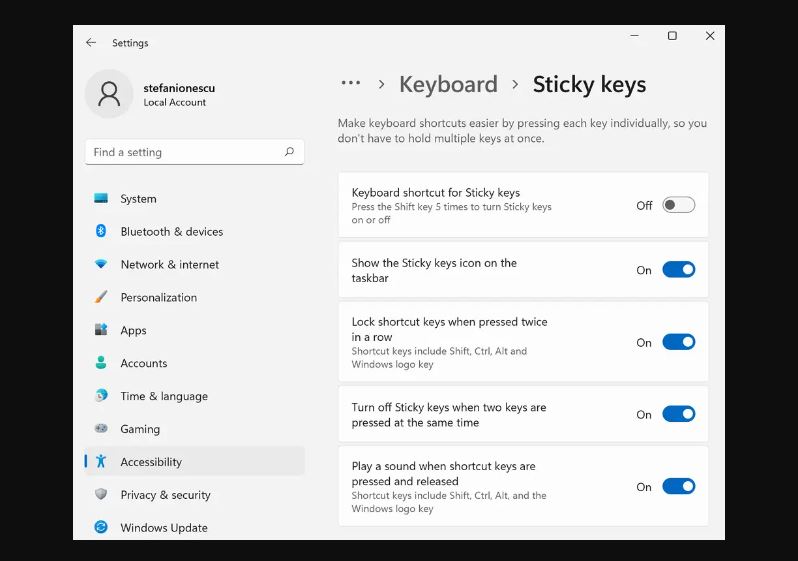Close the Settings window
This screenshot has width=798, height=561.
pos(710,36)
